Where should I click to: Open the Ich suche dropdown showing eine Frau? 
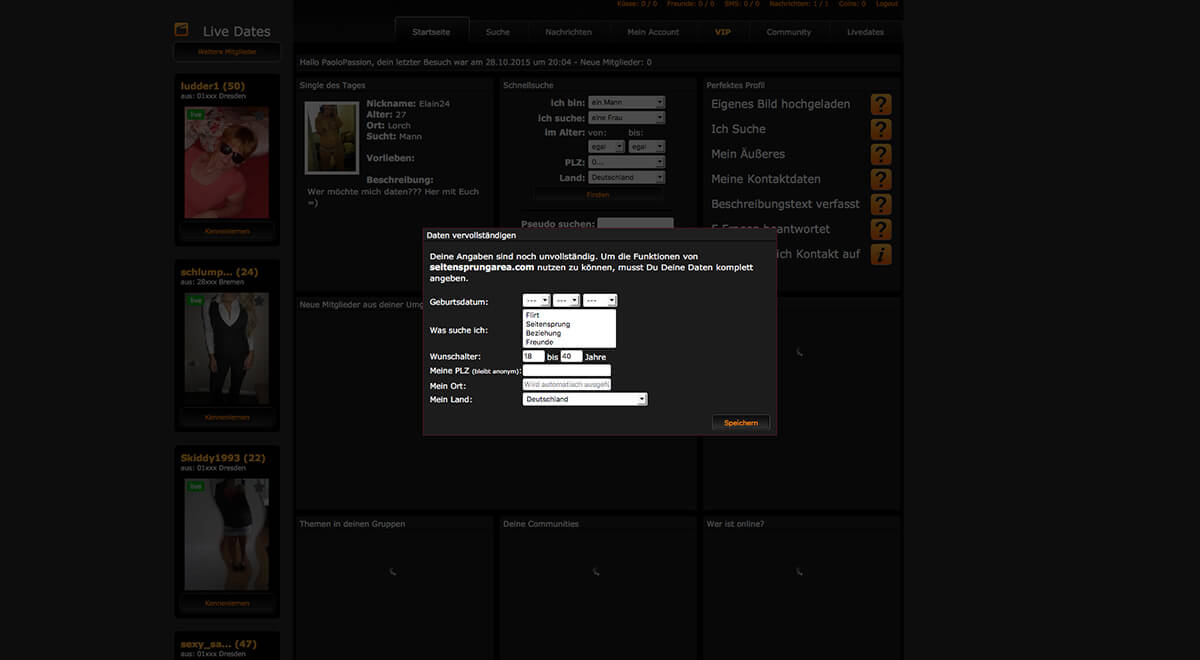coord(626,118)
